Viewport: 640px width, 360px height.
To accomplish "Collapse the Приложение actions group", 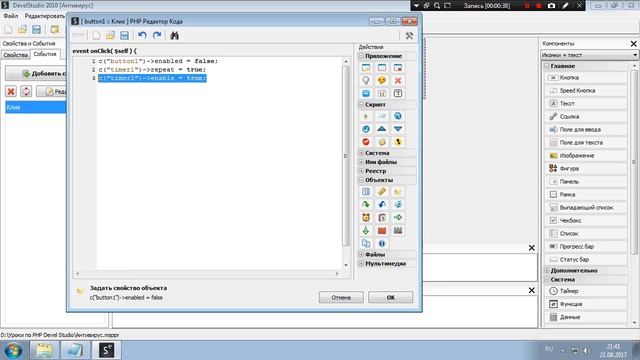I will (362, 56).
